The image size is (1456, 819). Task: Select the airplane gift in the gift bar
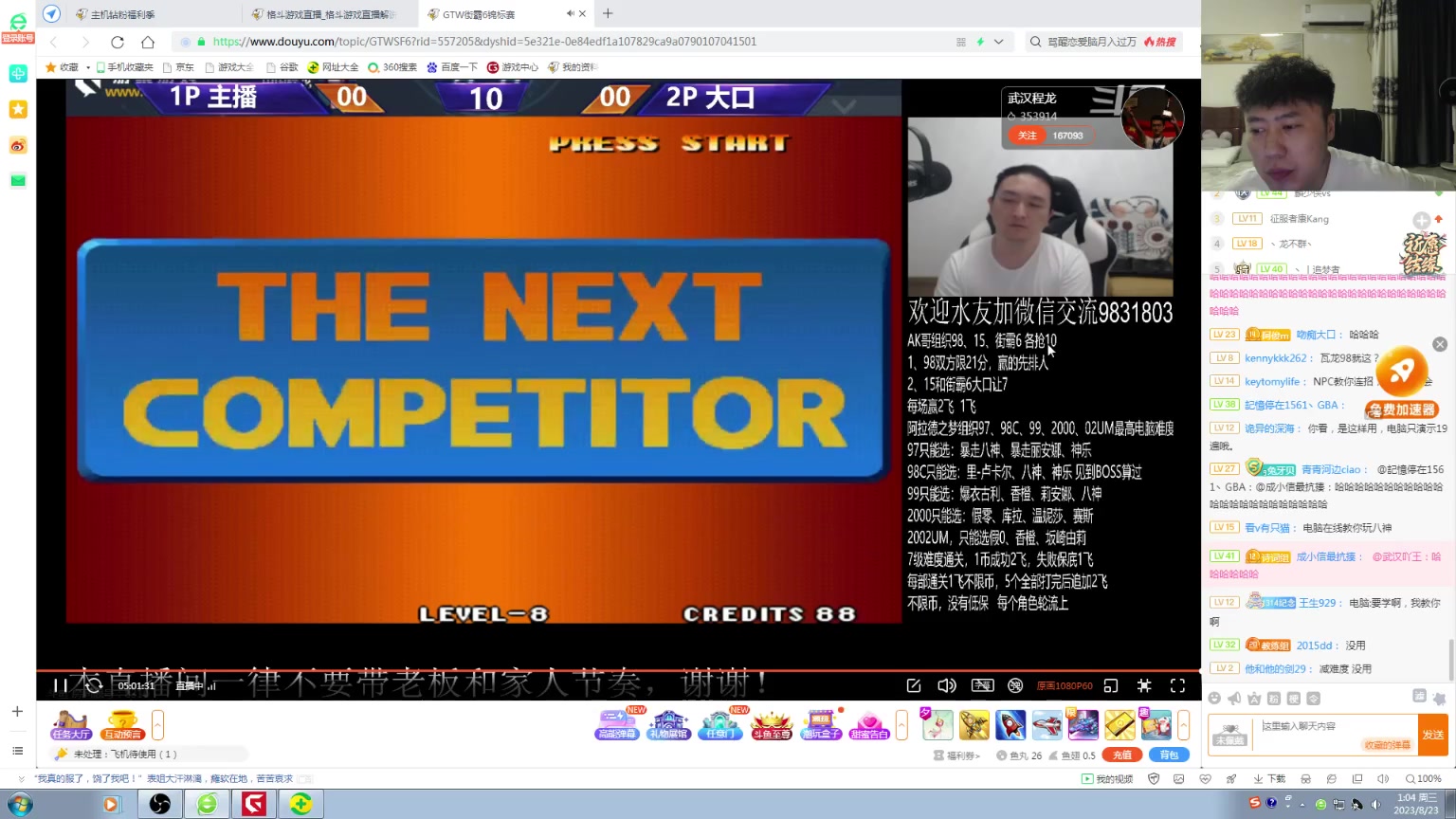tap(1046, 725)
